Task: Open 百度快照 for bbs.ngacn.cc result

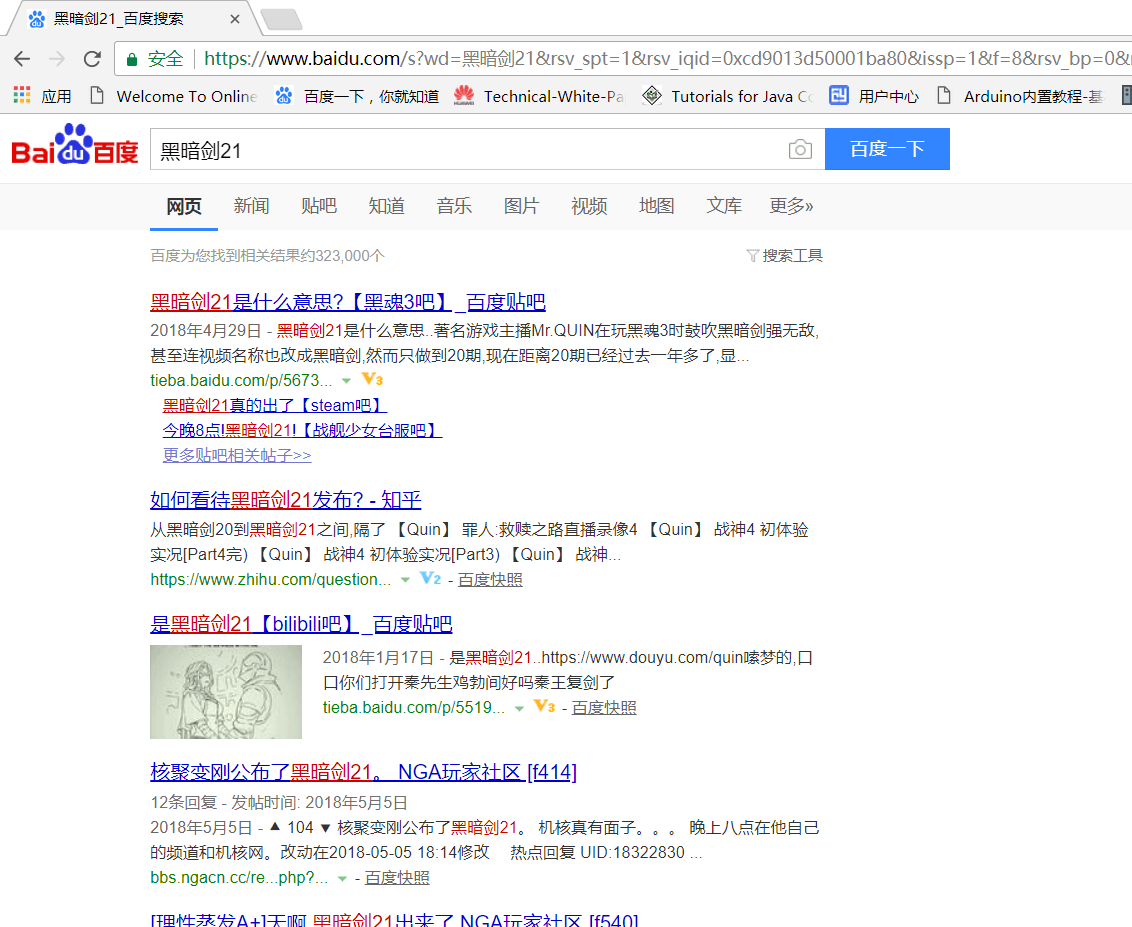Action: click(397, 878)
